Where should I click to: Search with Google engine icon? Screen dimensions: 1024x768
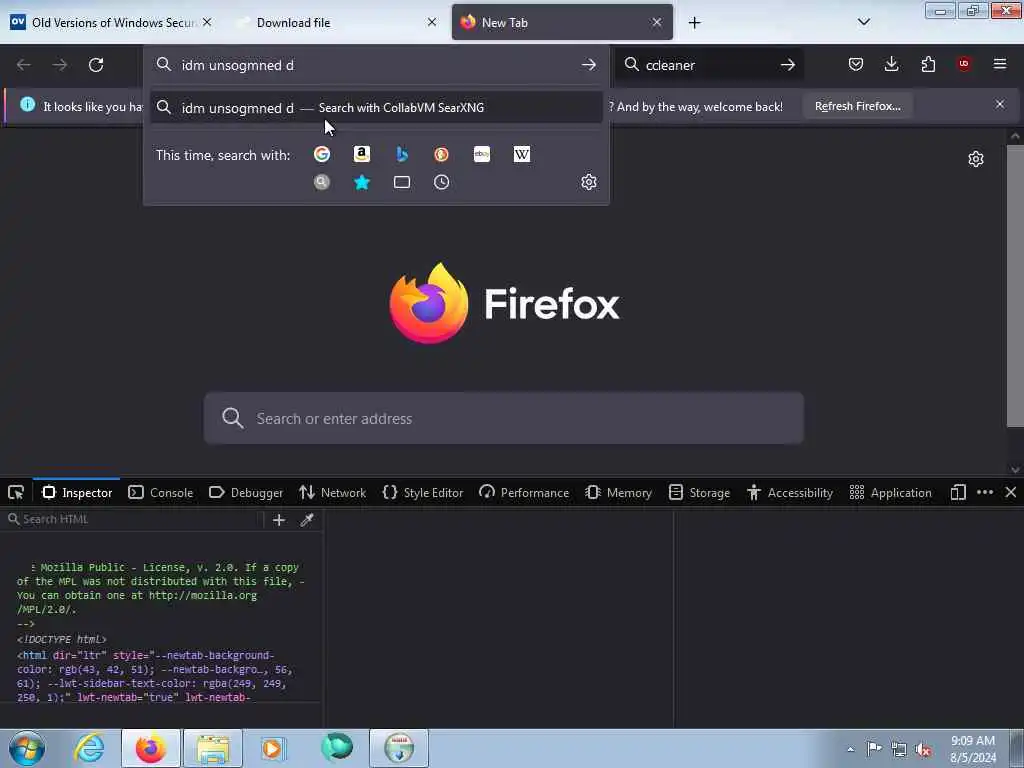tap(321, 154)
